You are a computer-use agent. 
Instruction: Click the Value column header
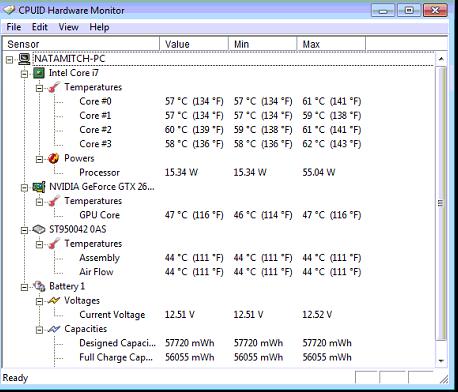click(x=194, y=44)
